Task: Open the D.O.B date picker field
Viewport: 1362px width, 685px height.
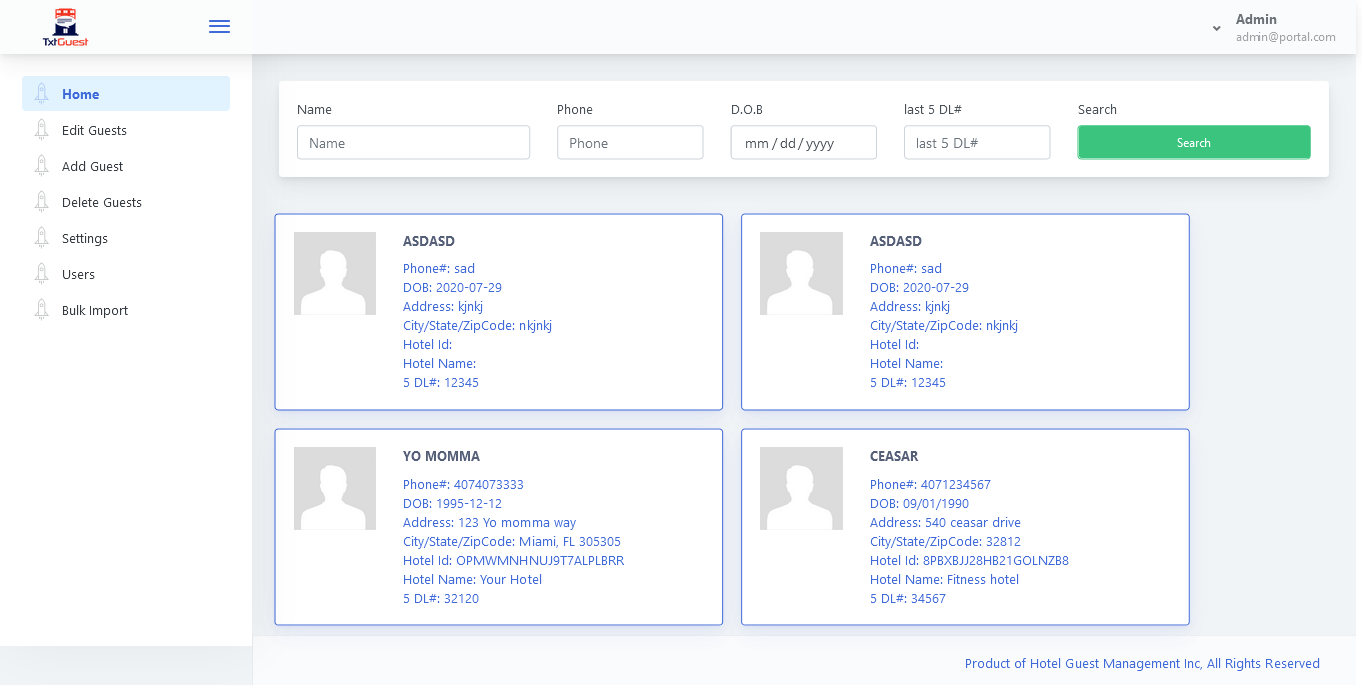Action: tap(803, 143)
